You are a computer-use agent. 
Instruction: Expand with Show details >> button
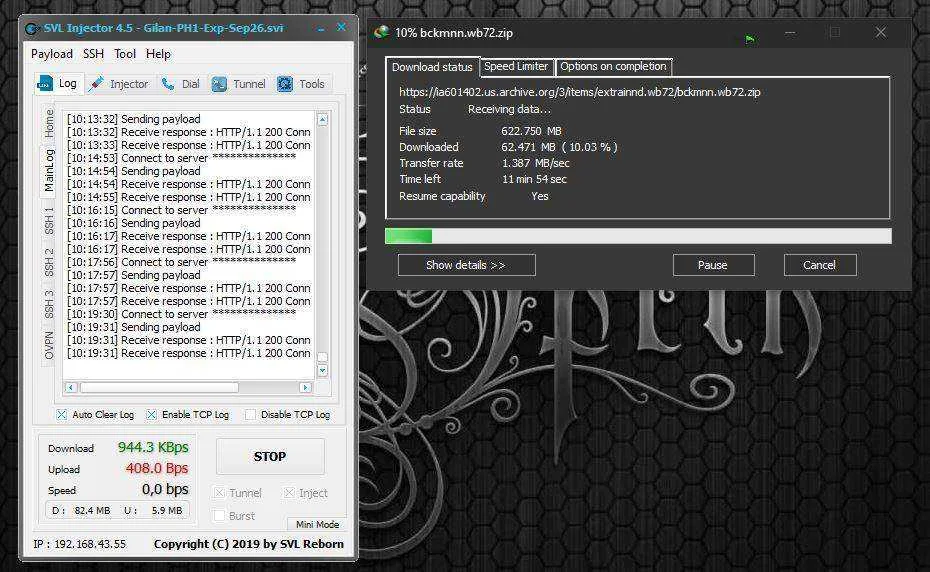click(x=466, y=265)
